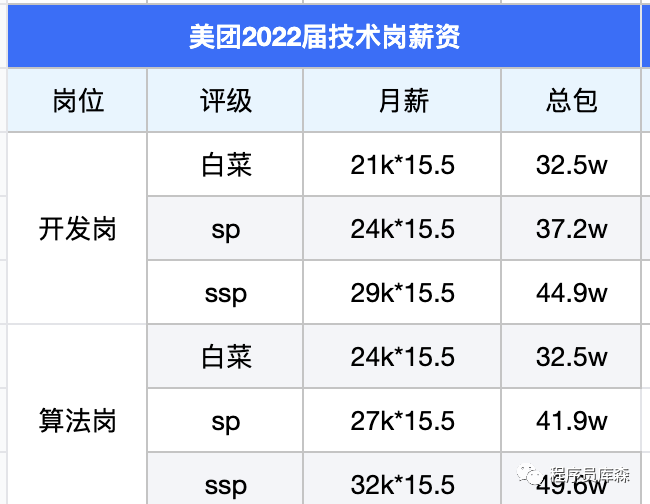Click the 月薪 column header
Screen dimensions: 650x504
pos(403,101)
